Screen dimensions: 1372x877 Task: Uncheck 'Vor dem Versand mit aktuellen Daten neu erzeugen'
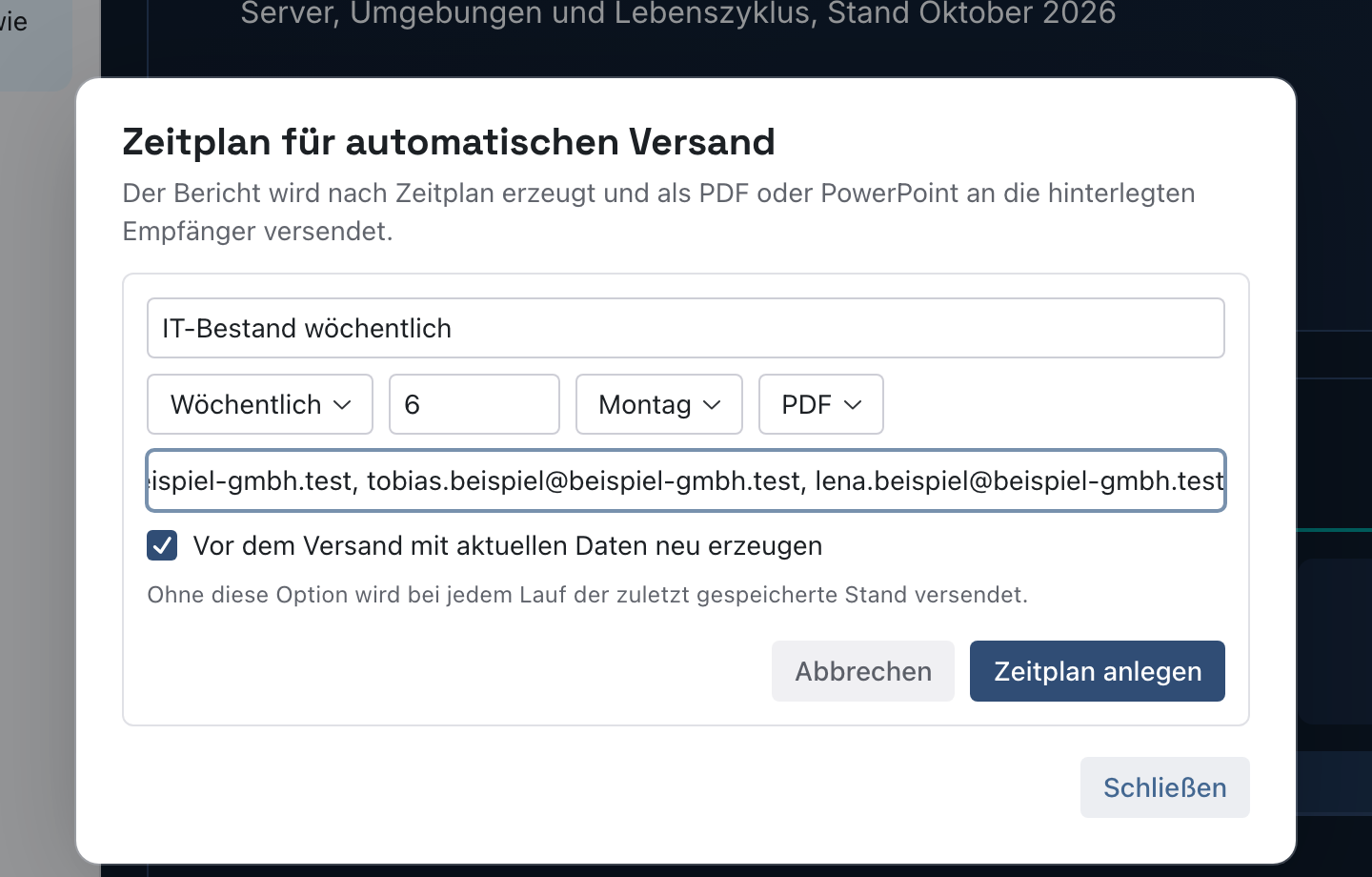click(162, 545)
